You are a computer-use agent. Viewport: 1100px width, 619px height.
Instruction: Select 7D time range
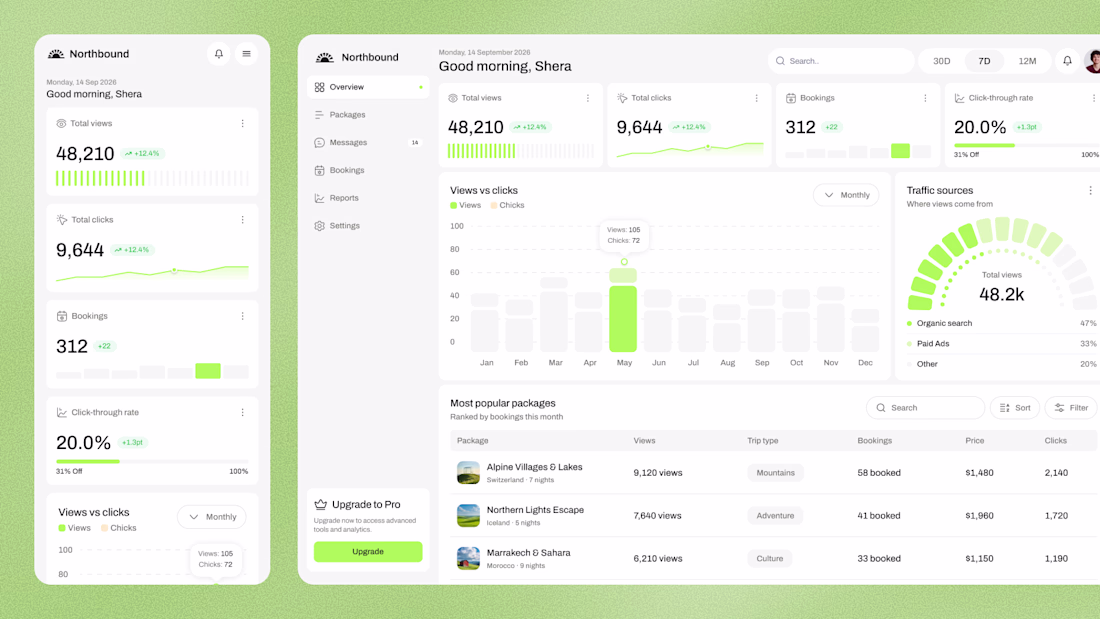point(984,61)
